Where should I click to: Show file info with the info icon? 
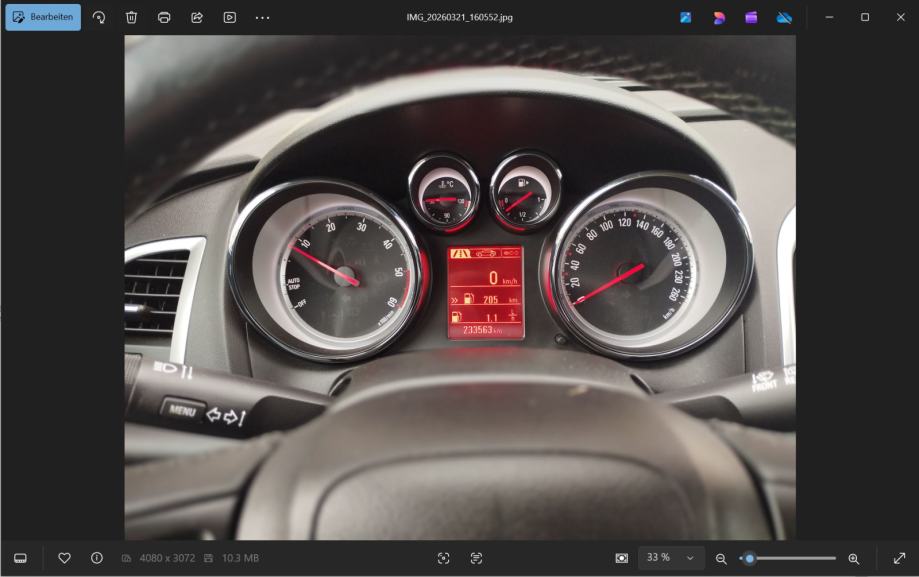click(x=97, y=558)
